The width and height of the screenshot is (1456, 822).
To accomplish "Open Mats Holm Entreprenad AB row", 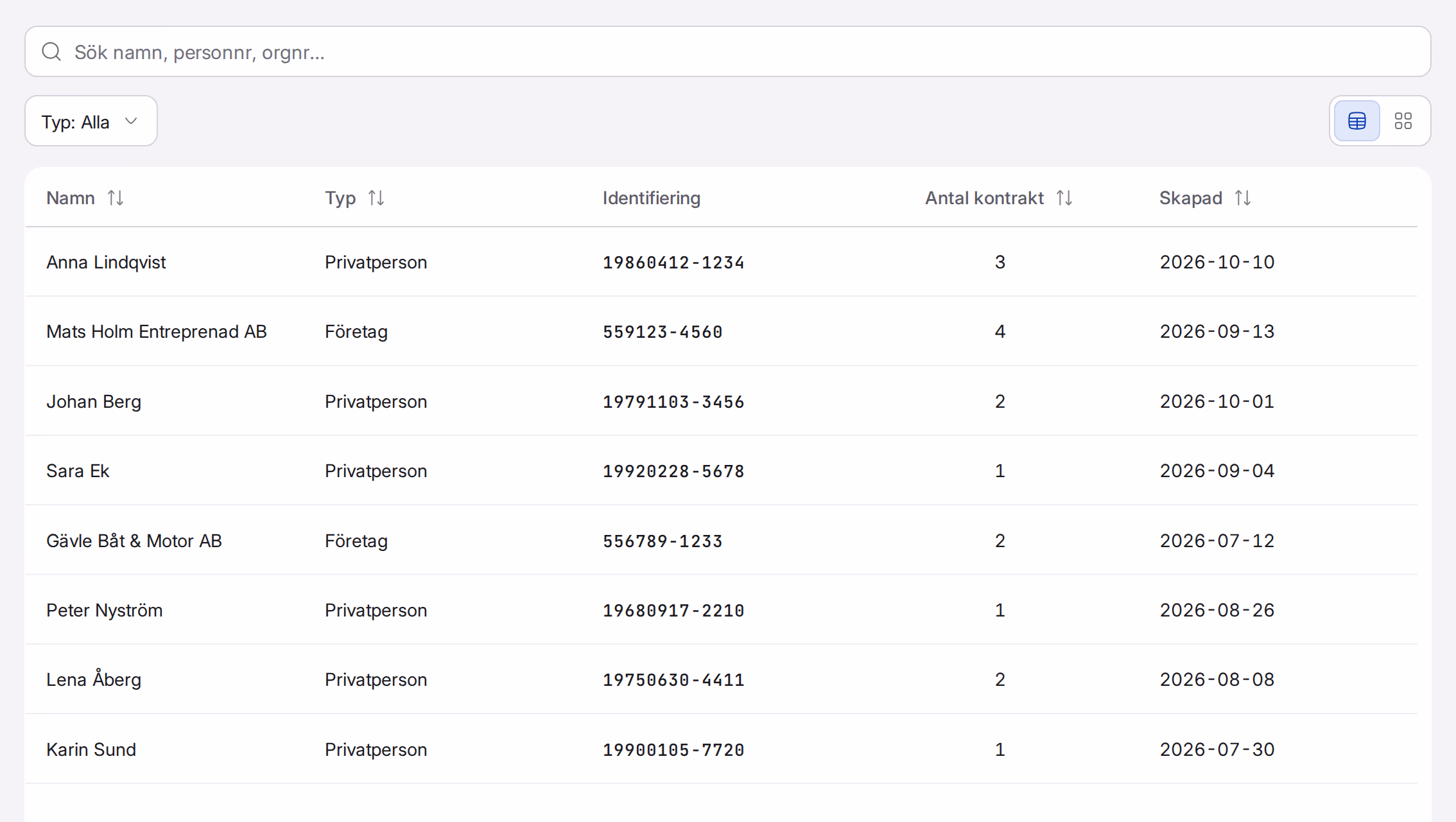I will pyautogui.click(x=722, y=331).
